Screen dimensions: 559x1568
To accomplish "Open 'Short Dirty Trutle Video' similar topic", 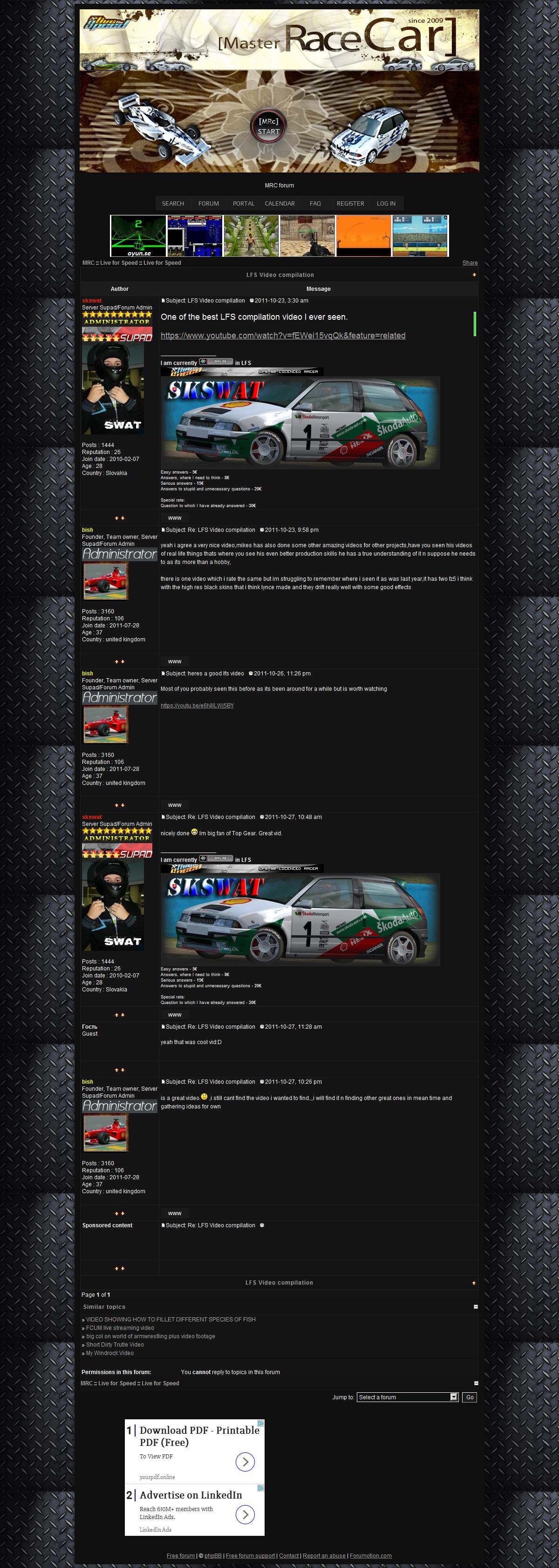I will [115, 1345].
